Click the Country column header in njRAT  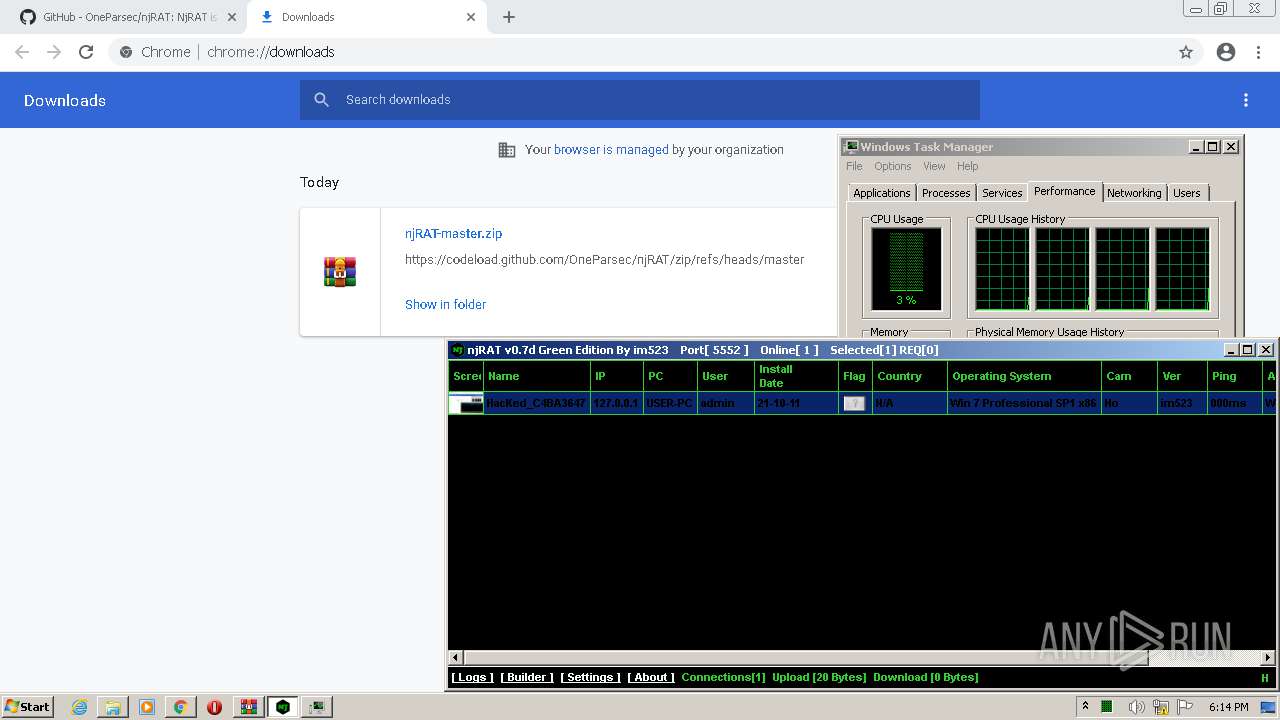coord(909,376)
